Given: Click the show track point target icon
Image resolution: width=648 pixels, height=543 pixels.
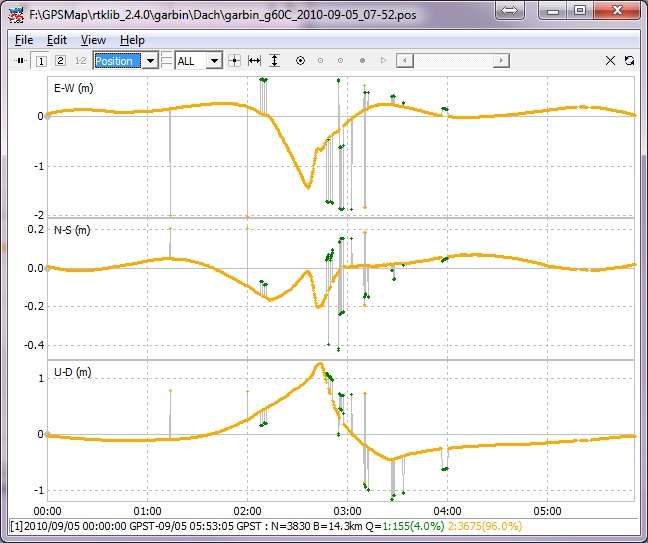Looking at the screenshot, I should click(x=300, y=61).
